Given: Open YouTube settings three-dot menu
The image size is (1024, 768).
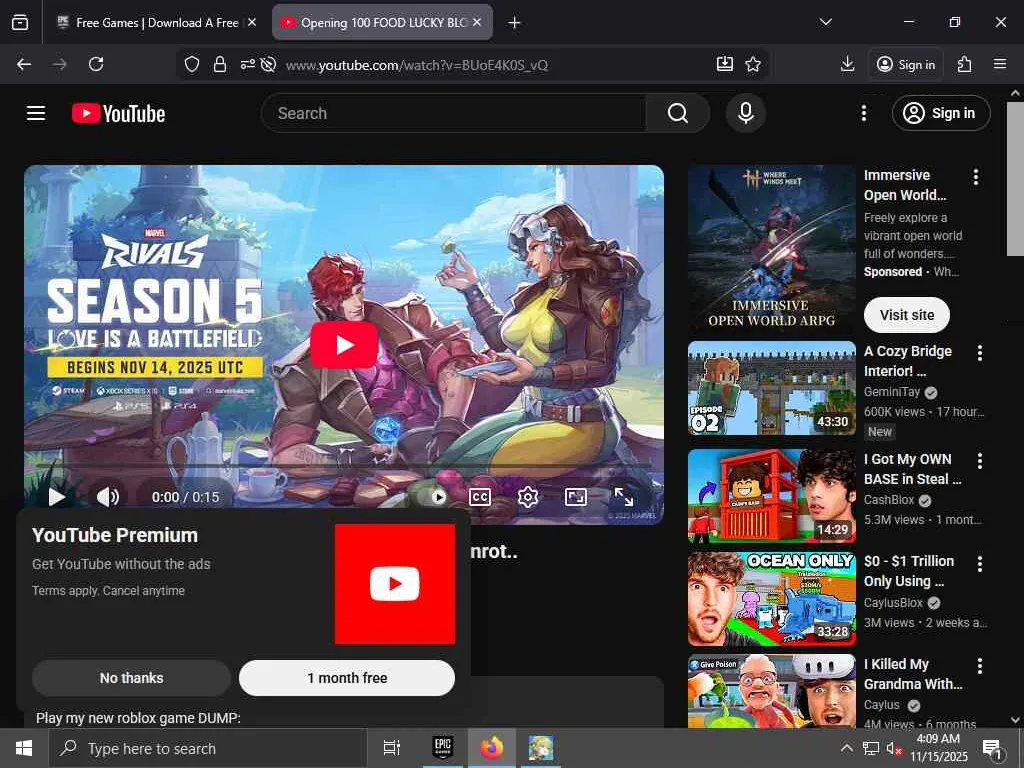Looking at the screenshot, I should [863, 113].
